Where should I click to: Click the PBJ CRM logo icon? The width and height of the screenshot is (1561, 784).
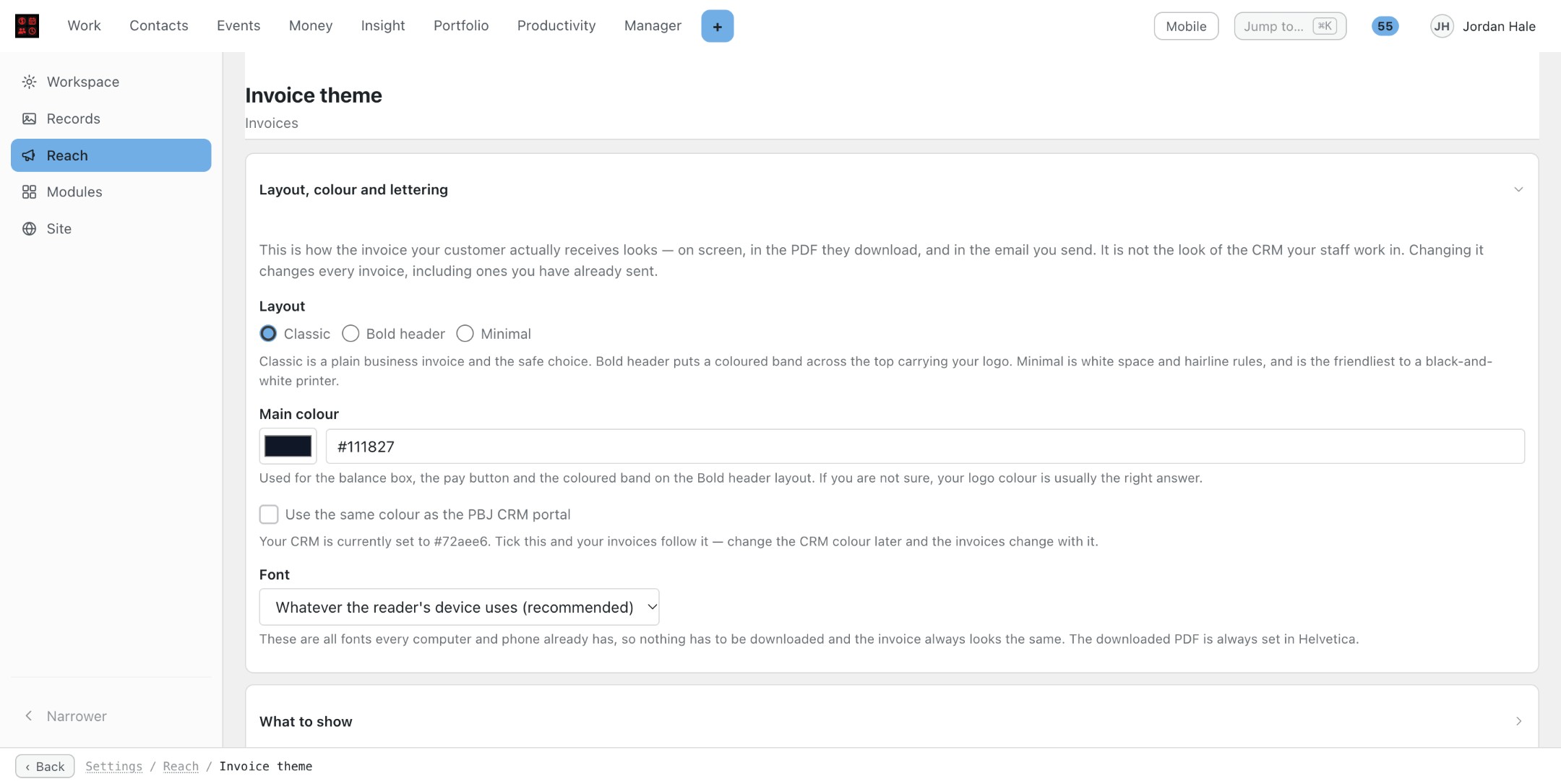[x=27, y=26]
